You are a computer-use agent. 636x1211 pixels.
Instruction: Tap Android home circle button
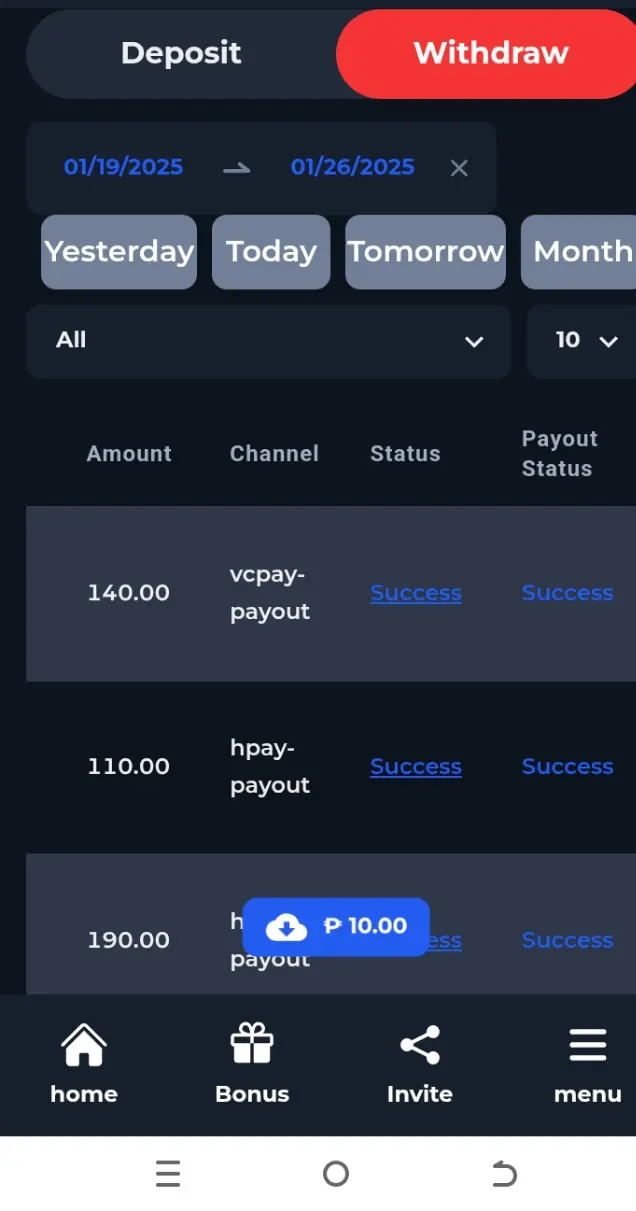click(x=336, y=1173)
